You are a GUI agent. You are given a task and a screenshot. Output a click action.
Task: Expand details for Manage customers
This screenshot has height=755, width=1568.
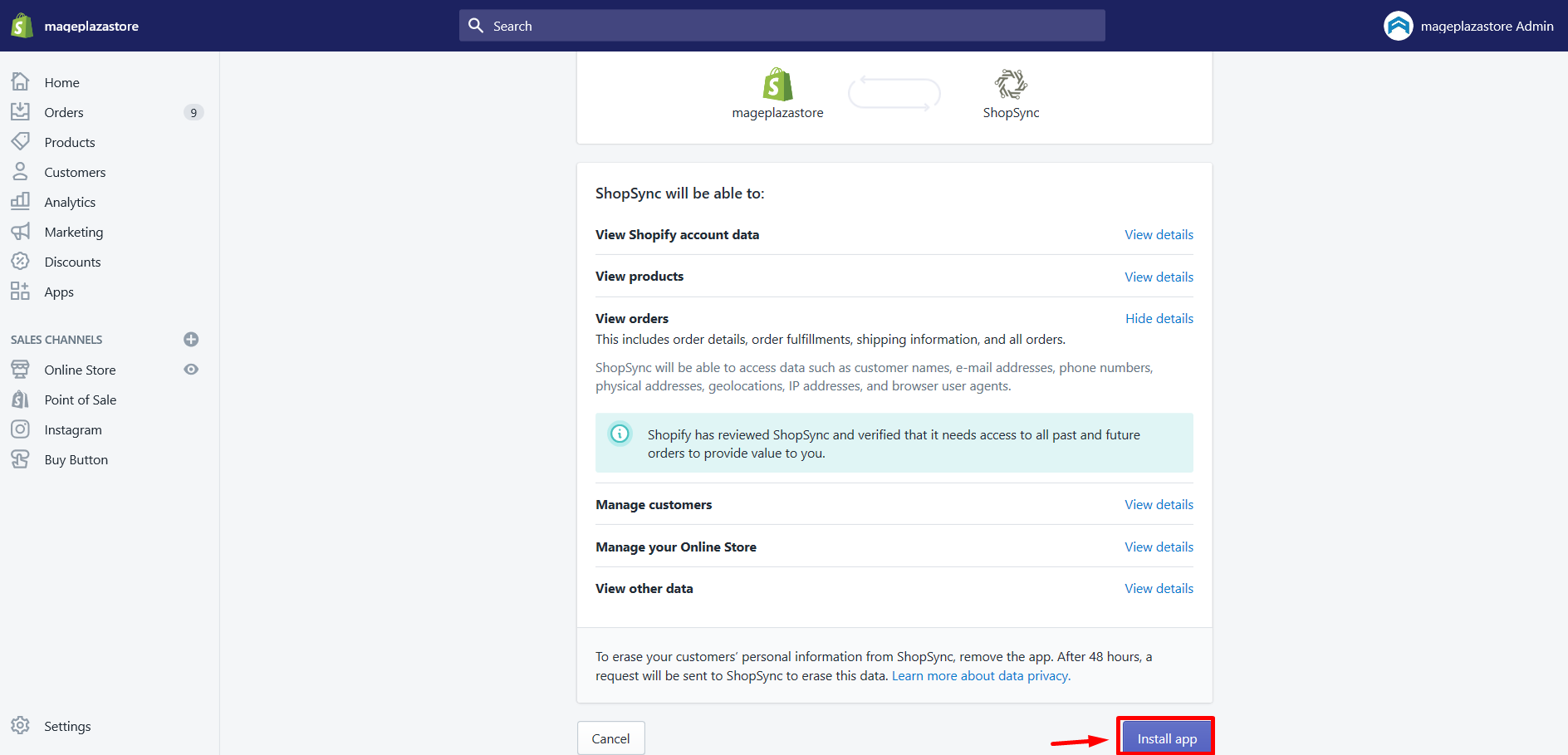tap(1159, 504)
